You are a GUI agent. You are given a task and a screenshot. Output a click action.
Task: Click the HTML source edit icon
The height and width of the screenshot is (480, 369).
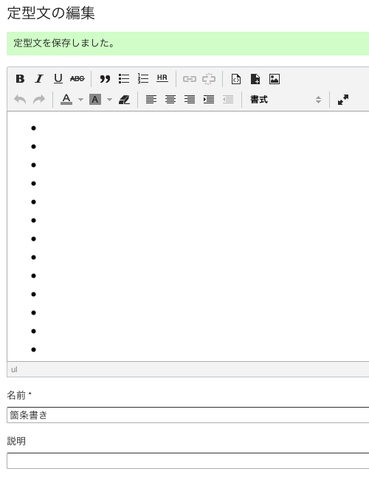pyautogui.click(x=236, y=79)
